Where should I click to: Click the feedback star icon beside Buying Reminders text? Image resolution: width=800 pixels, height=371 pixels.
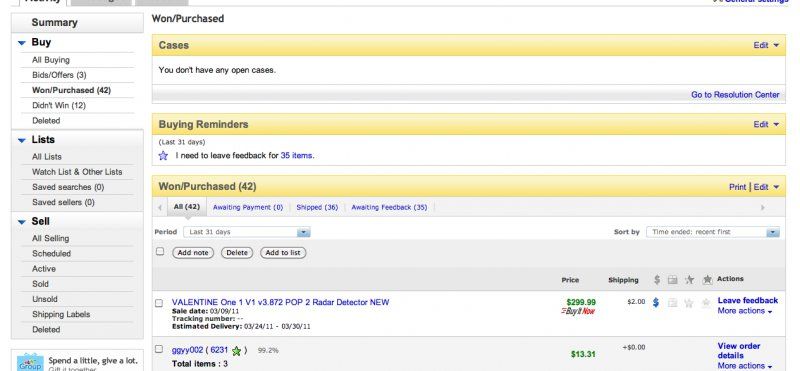point(163,156)
